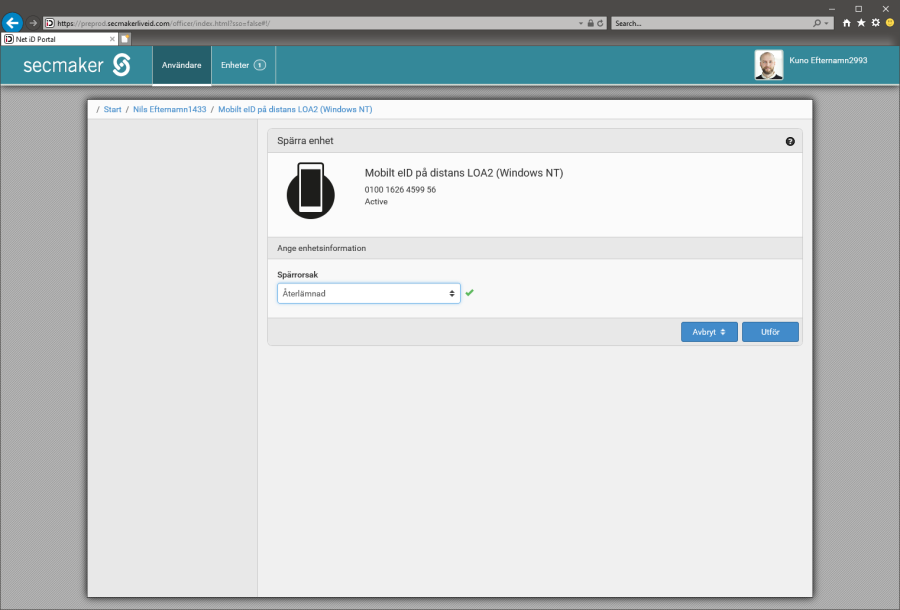The width and height of the screenshot is (900, 610).
Task: Expand the address bar history dropdown
Action: click(581, 23)
